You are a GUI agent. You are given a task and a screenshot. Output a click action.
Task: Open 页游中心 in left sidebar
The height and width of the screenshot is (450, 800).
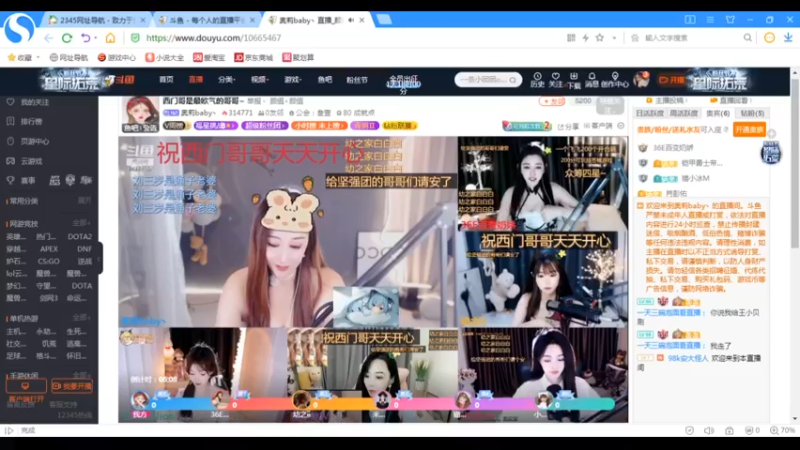tap(29, 141)
